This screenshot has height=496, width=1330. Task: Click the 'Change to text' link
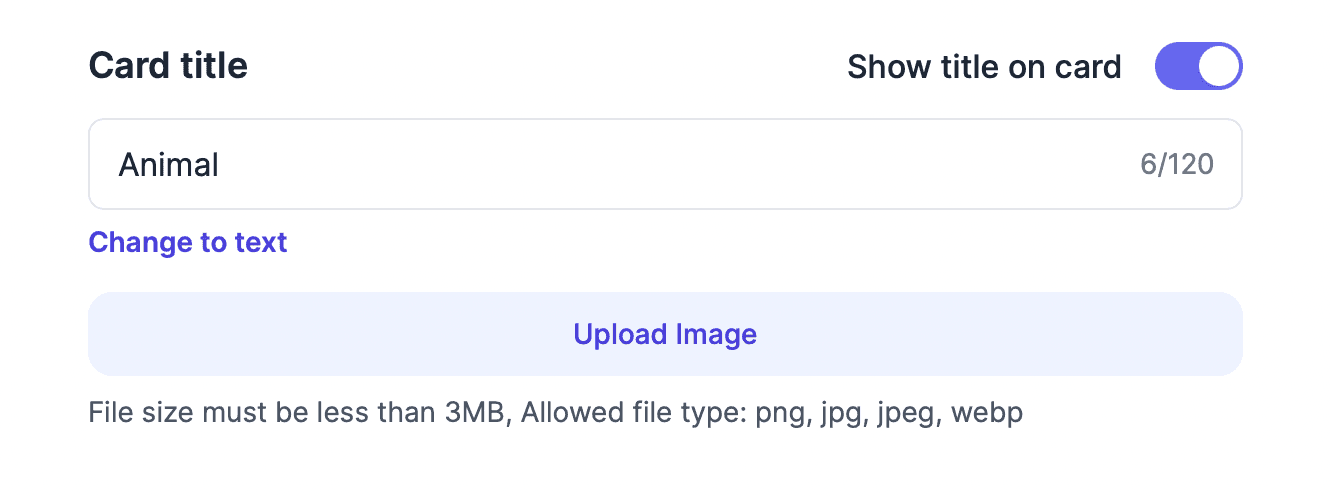(x=188, y=242)
